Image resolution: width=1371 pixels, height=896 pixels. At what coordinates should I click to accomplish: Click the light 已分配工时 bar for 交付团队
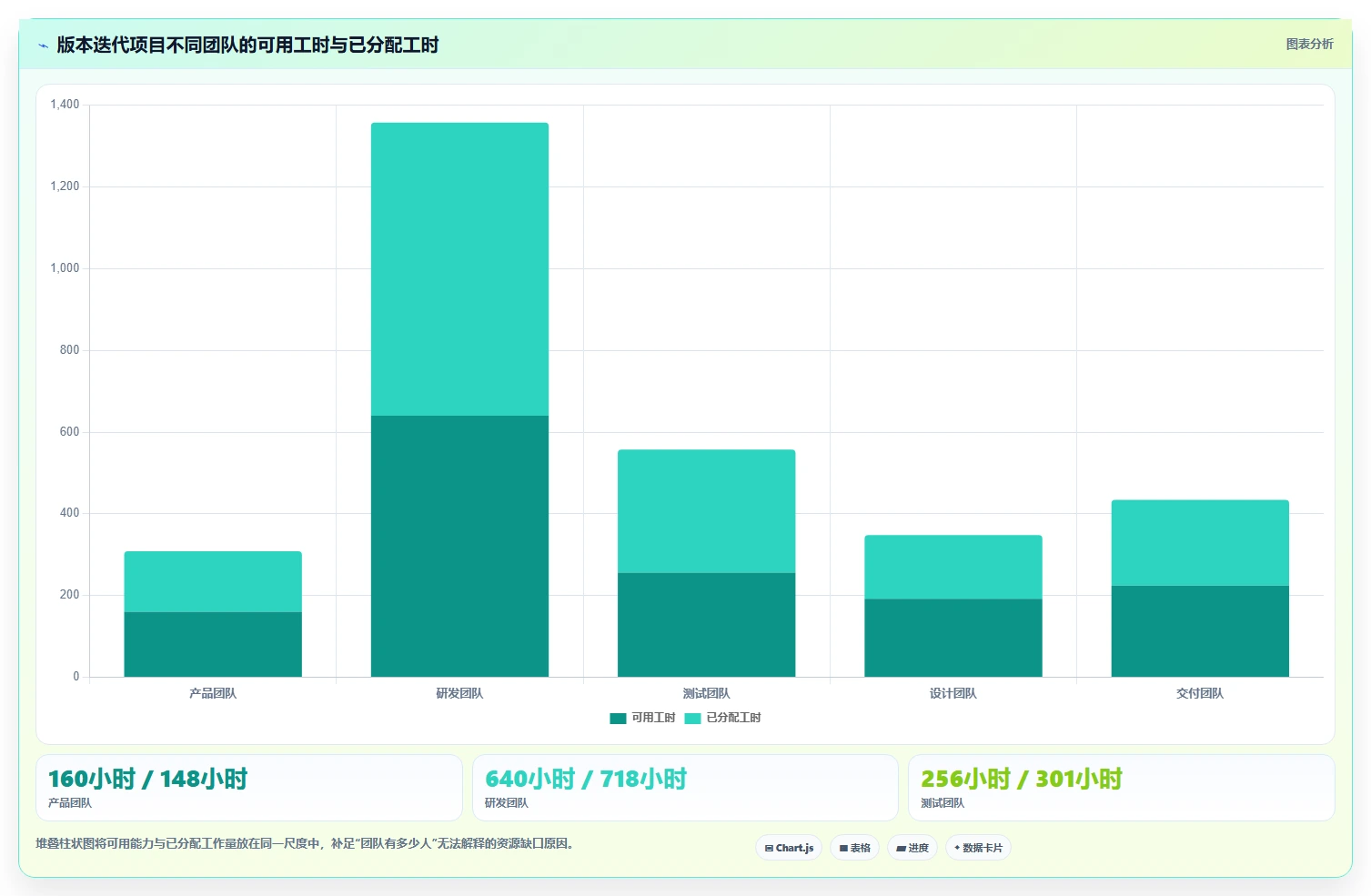tap(1200, 543)
